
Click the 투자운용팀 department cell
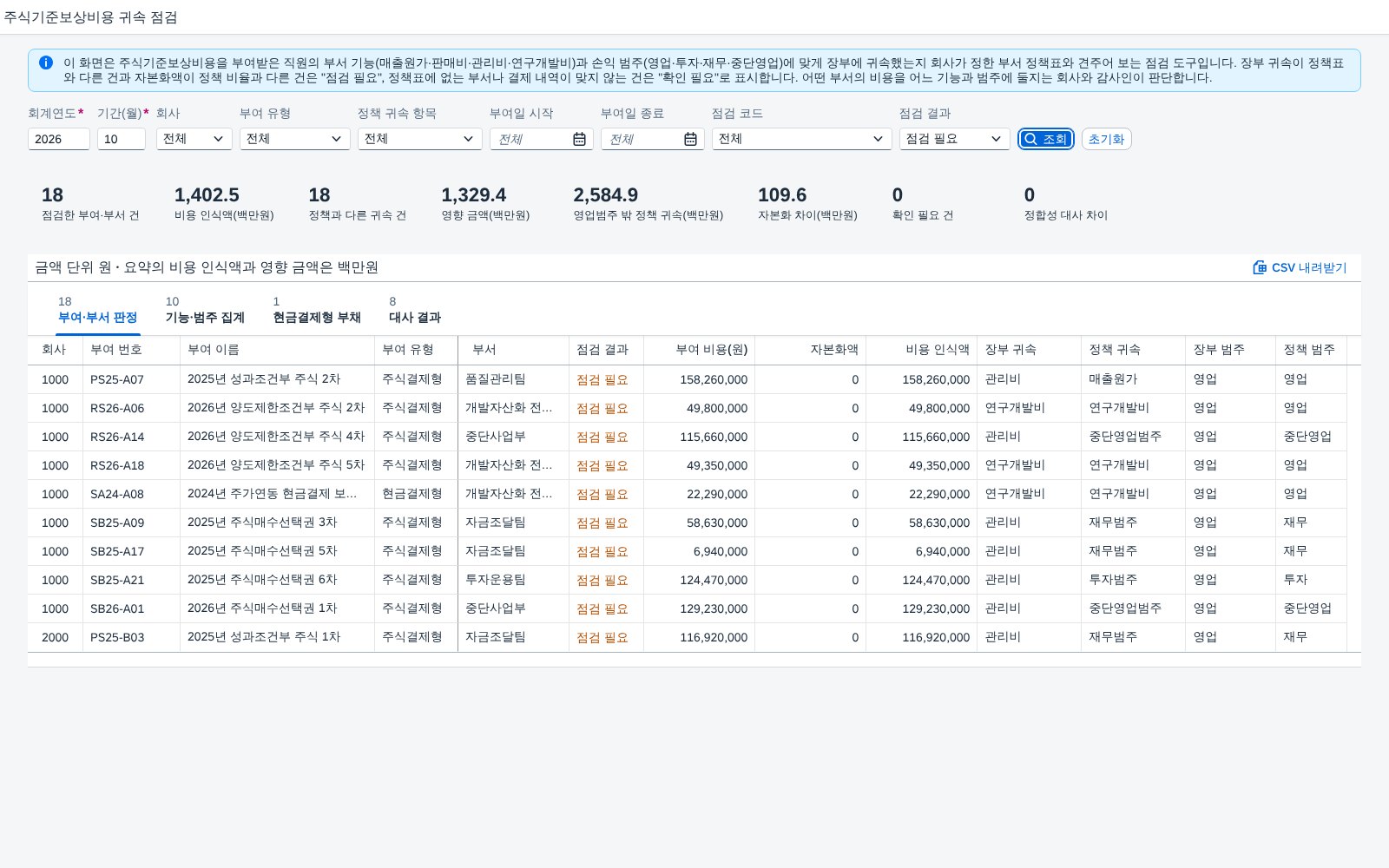pos(513,580)
